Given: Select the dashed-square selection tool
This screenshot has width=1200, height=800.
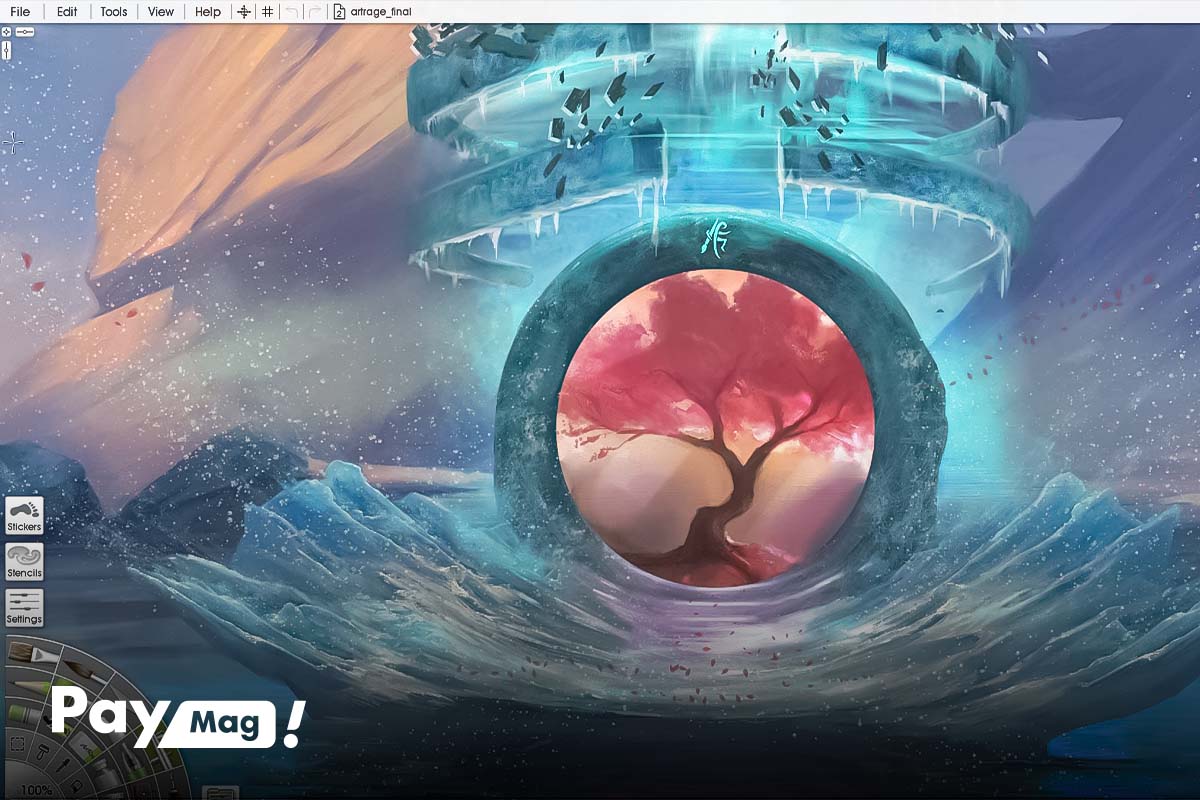Looking at the screenshot, I should [17, 744].
